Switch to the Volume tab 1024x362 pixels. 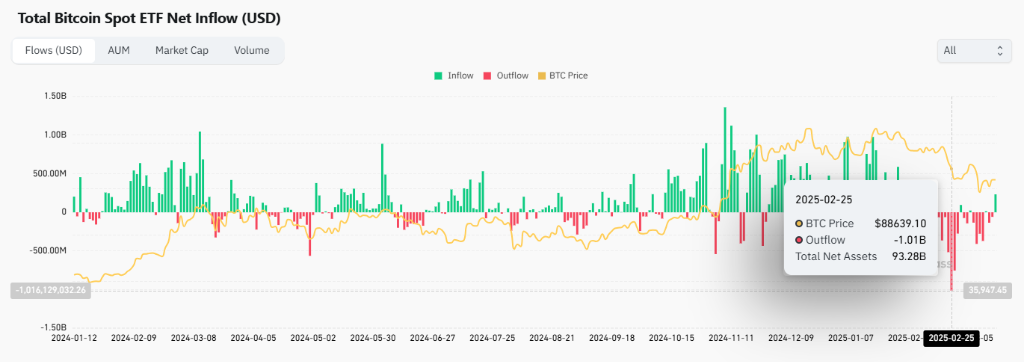(x=251, y=50)
